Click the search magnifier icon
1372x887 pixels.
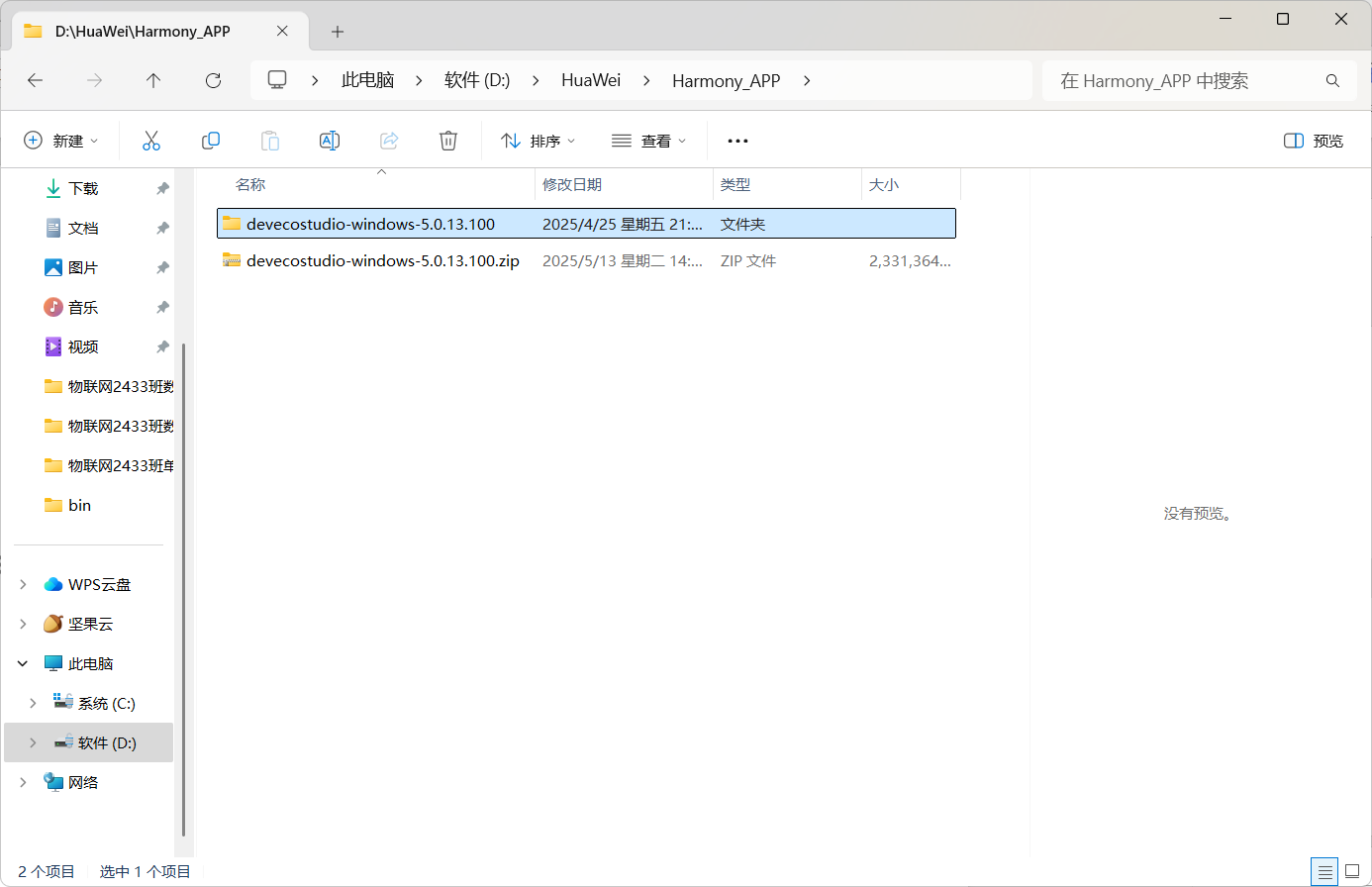(1332, 80)
